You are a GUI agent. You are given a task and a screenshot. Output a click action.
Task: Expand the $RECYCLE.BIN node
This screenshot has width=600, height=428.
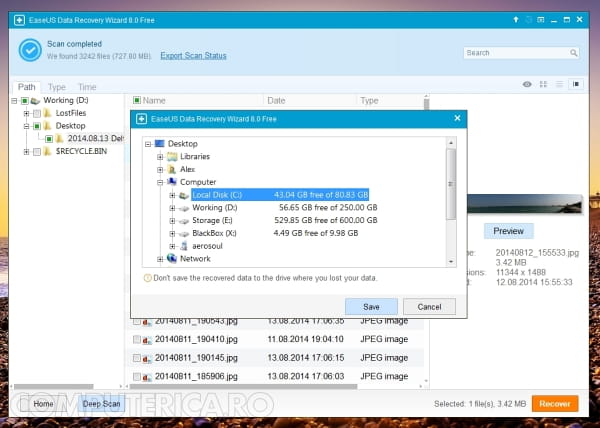[x=26, y=152]
